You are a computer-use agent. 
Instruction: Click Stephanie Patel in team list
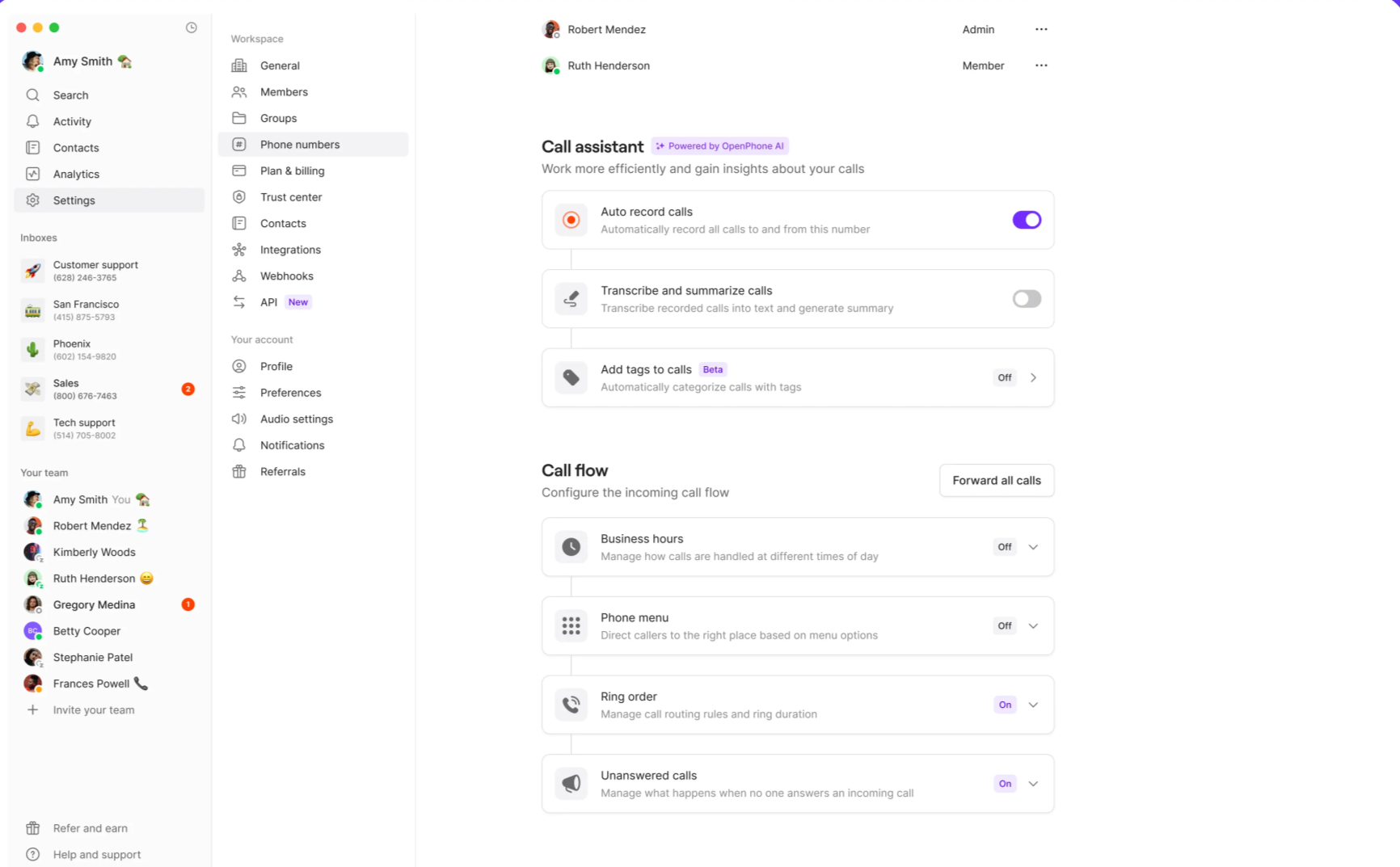coord(109,657)
